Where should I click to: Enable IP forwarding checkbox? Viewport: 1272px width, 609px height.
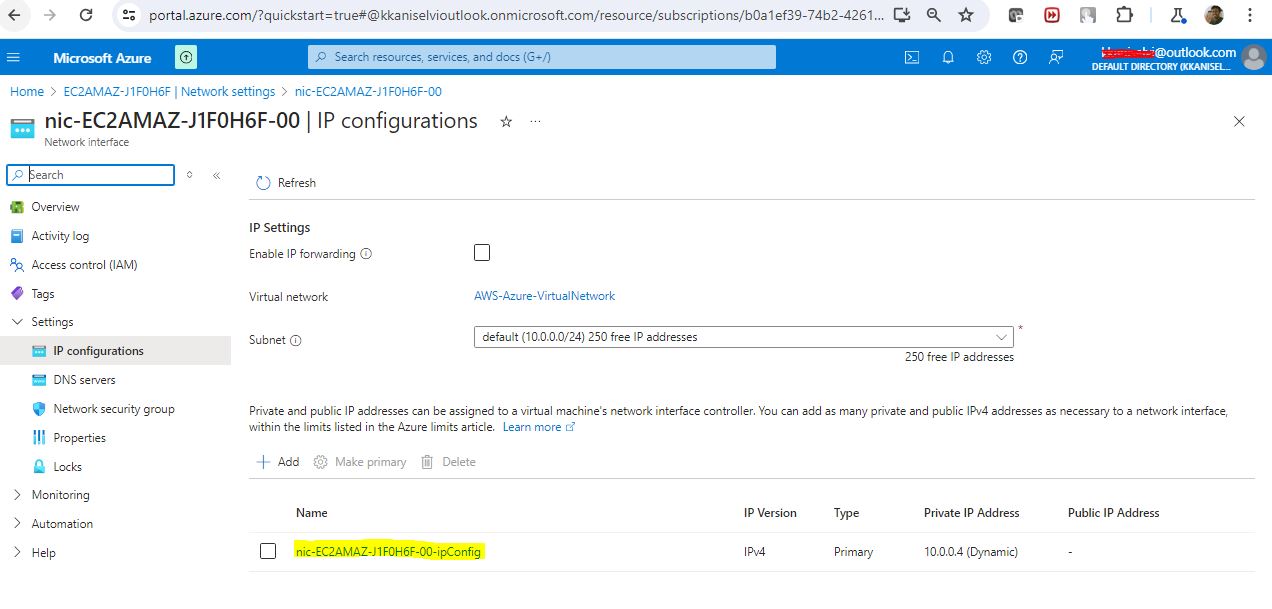[x=482, y=253]
